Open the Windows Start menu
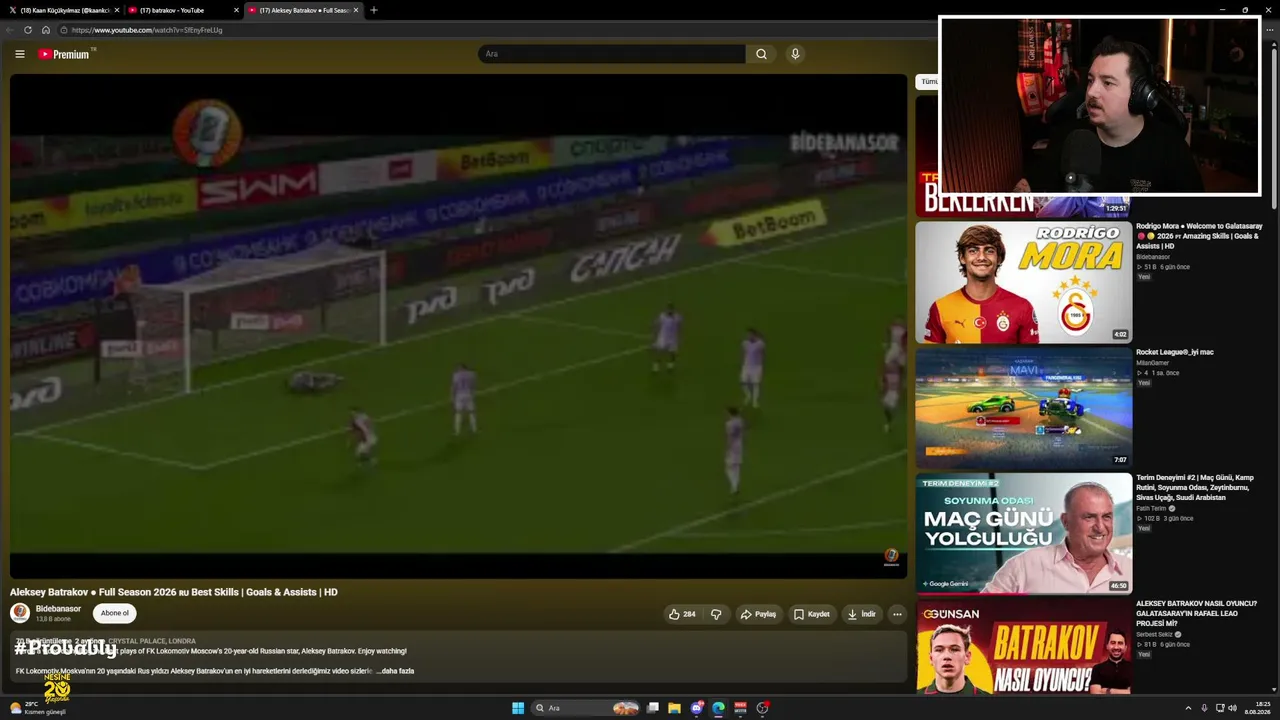 [518, 708]
